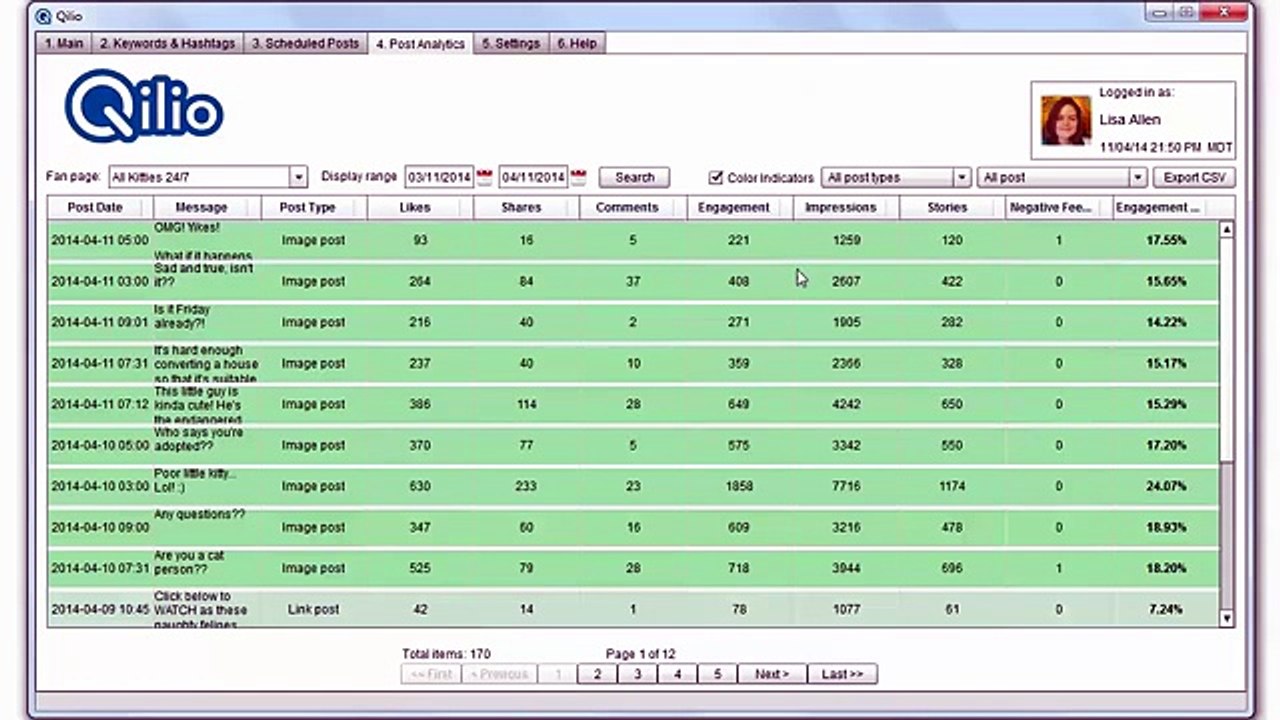Open end-date calendar picker icon
The height and width of the screenshot is (720, 1280).
pos(578,177)
